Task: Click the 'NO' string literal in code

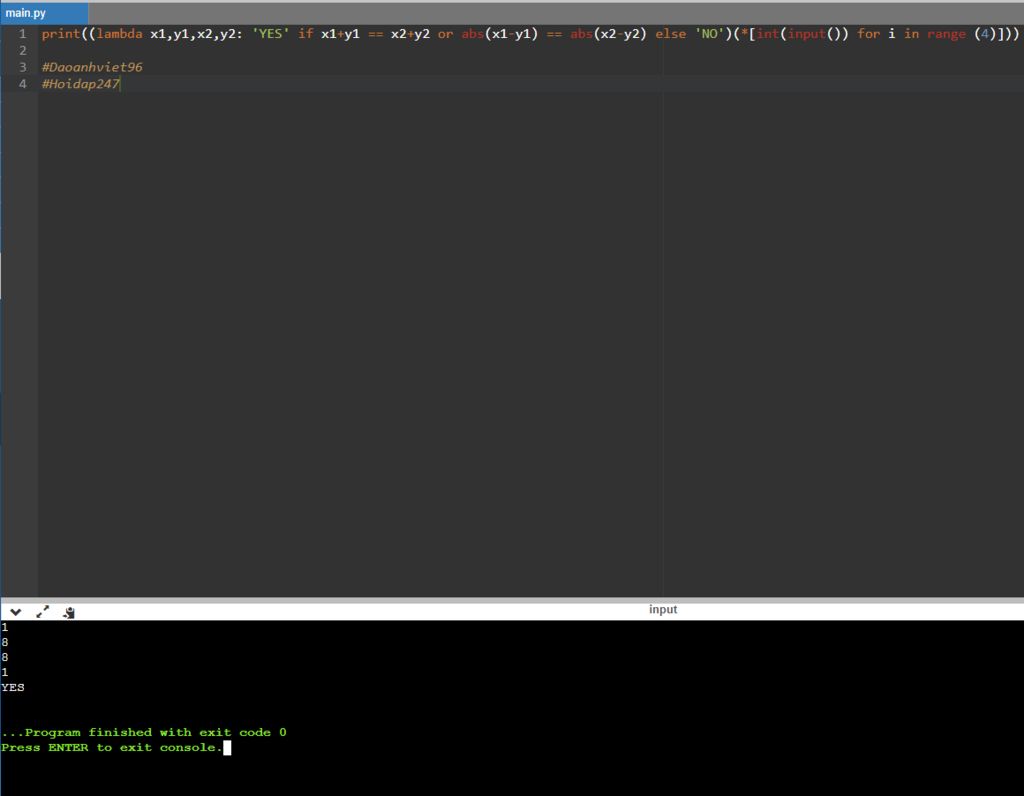Action: click(x=709, y=34)
